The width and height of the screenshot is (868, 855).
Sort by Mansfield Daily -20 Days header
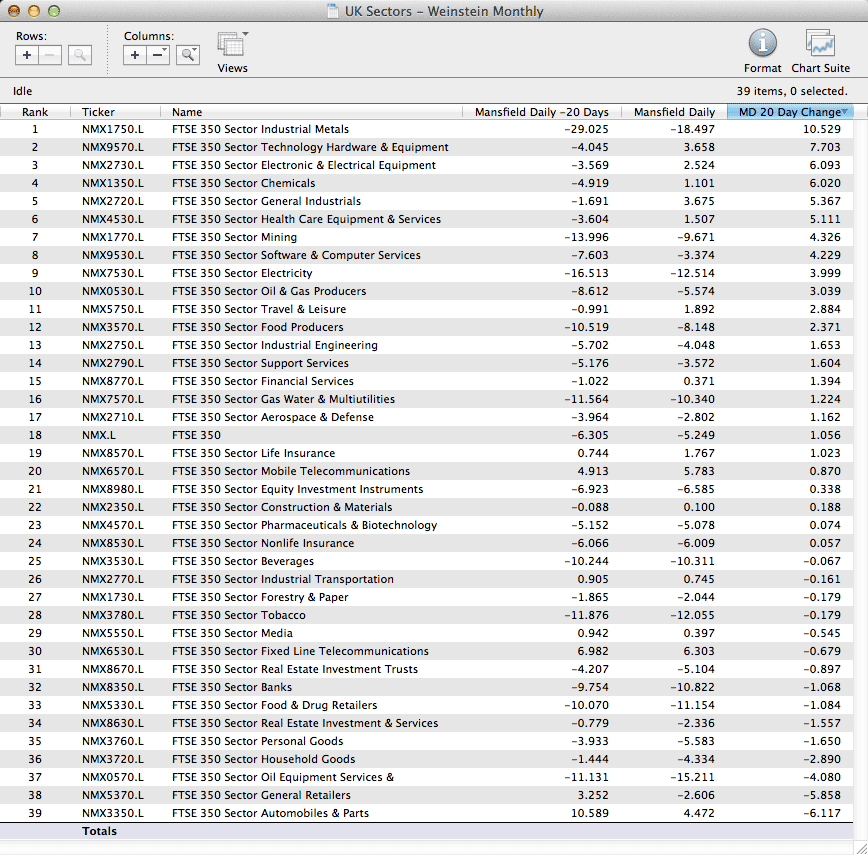541,112
